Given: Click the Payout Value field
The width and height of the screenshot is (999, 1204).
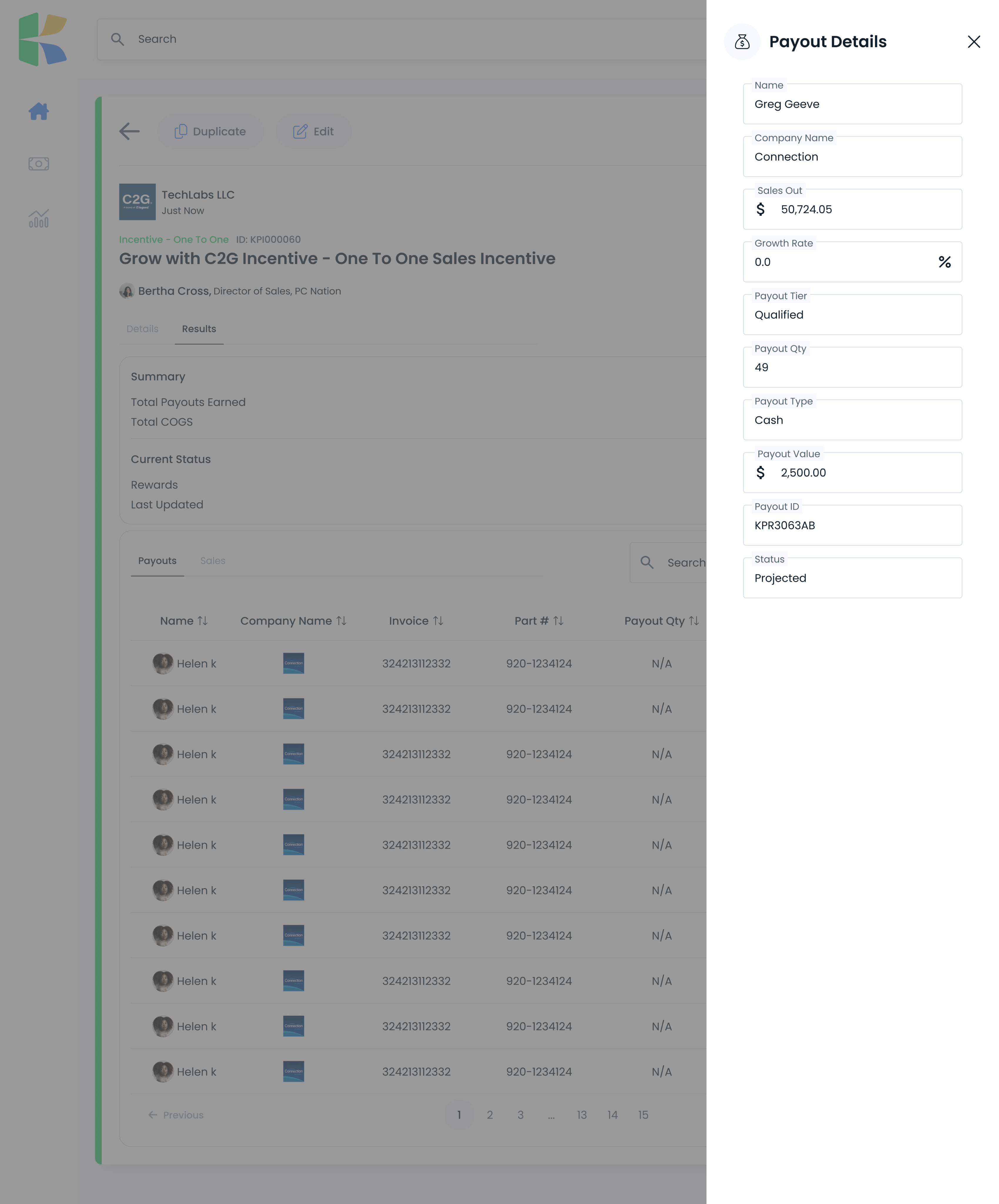Looking at the screenshot, I should click(x=852, y=472).
